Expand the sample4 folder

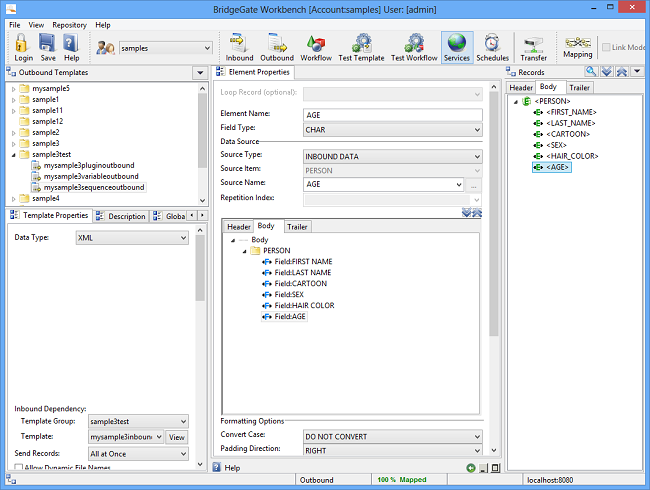[14, 199]
